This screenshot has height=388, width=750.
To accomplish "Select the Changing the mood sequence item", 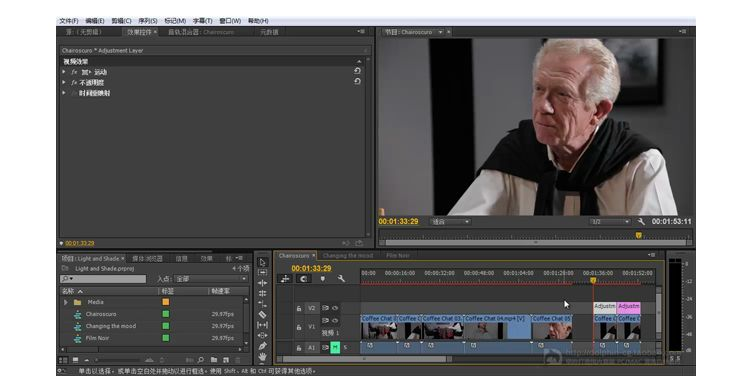I will tap(111, 326).
